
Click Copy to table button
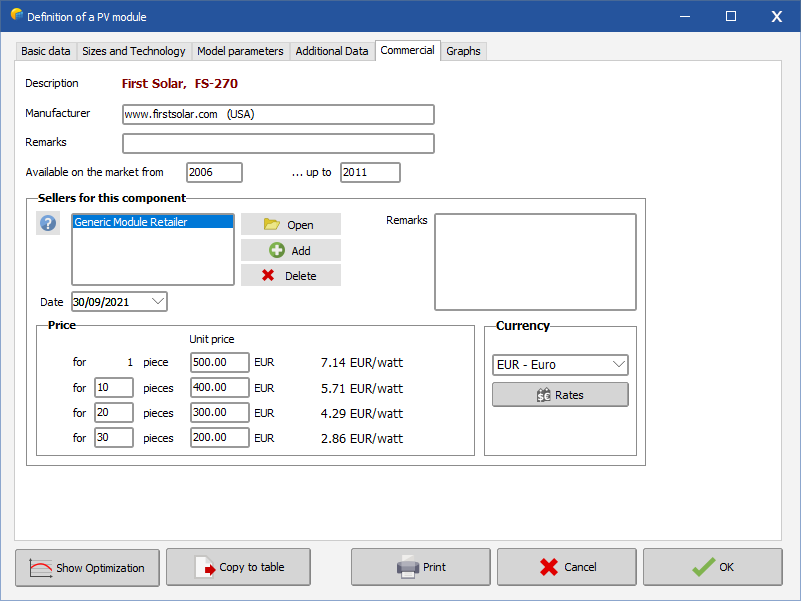point(238,567)
